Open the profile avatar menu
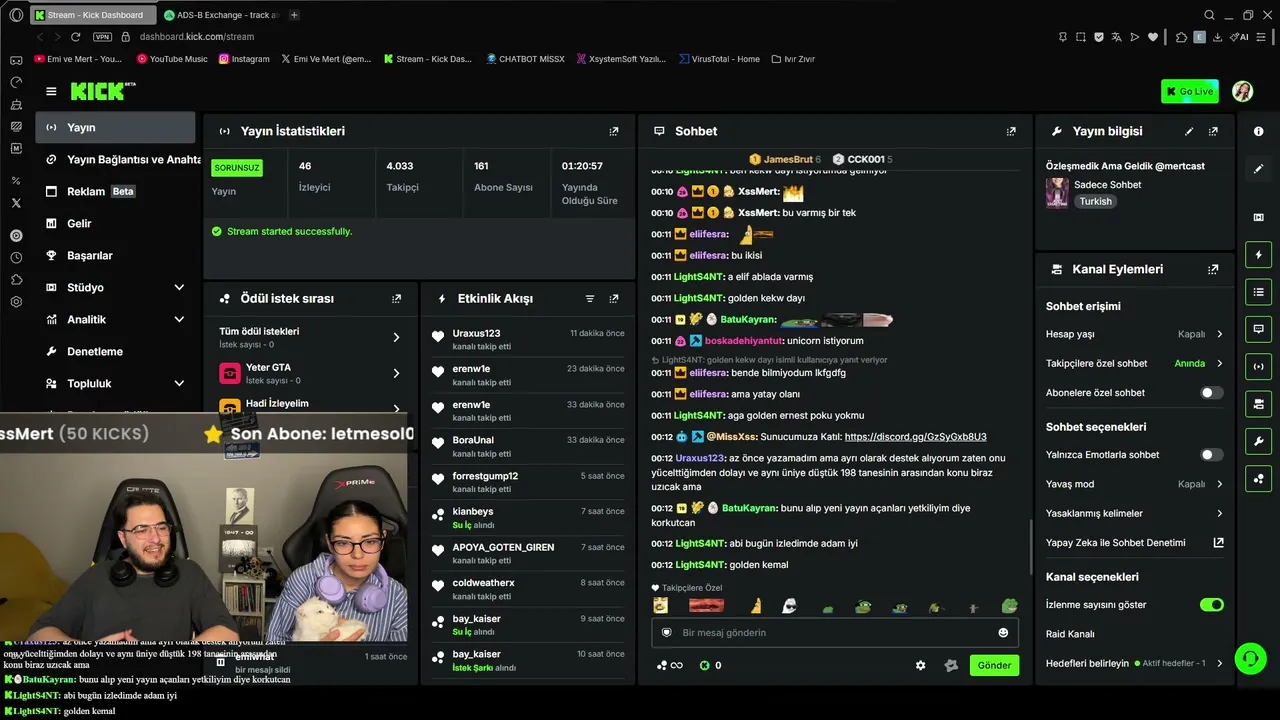 pyautogui.click(x=1242, y=91)
